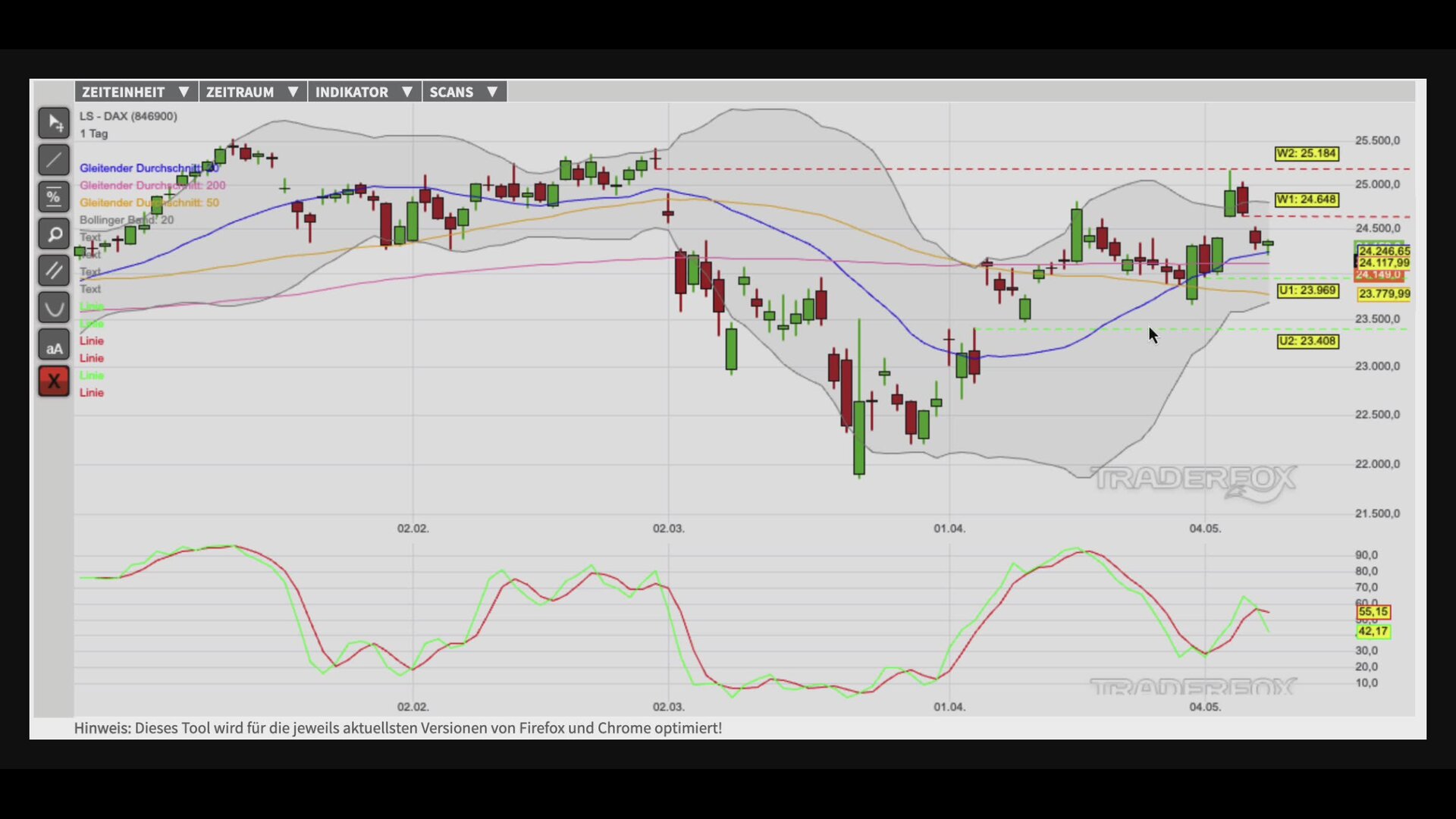
Task: Click the 24.117,99 price tag
Action: (1384, 263)
